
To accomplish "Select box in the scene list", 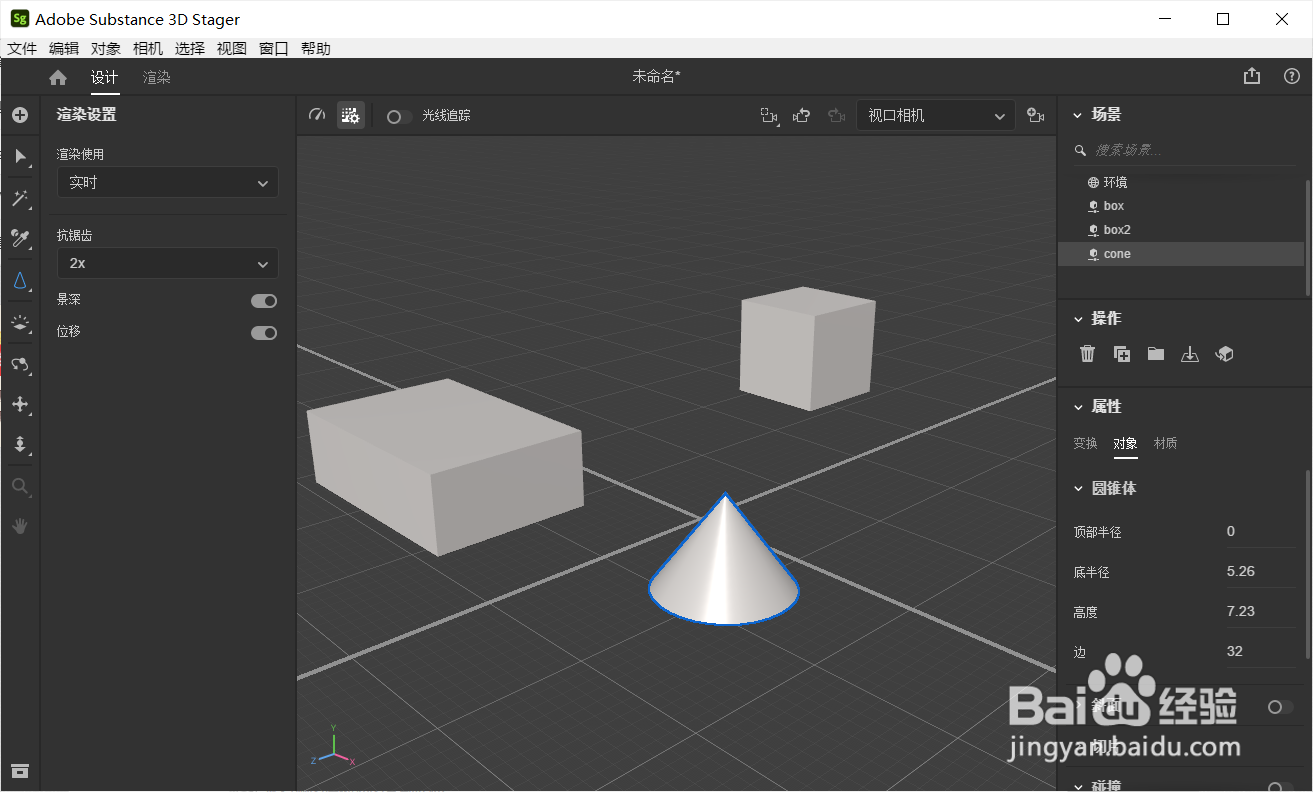I will point(1182,206).
